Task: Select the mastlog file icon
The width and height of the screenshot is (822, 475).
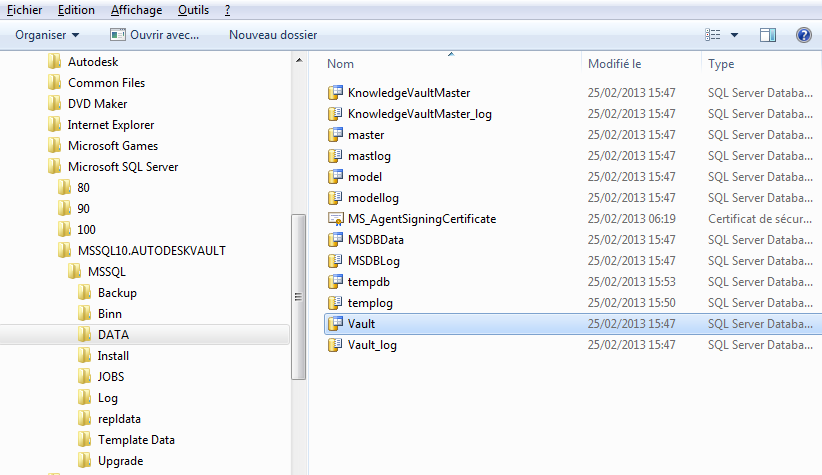Action: click(x=336, y=156)
